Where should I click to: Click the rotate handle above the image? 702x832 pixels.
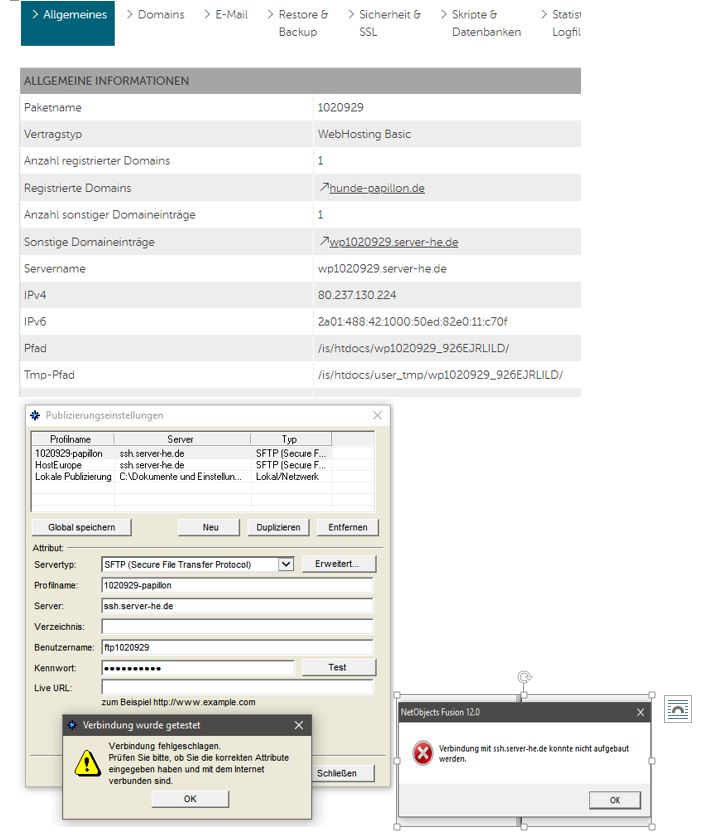(523, 678)
